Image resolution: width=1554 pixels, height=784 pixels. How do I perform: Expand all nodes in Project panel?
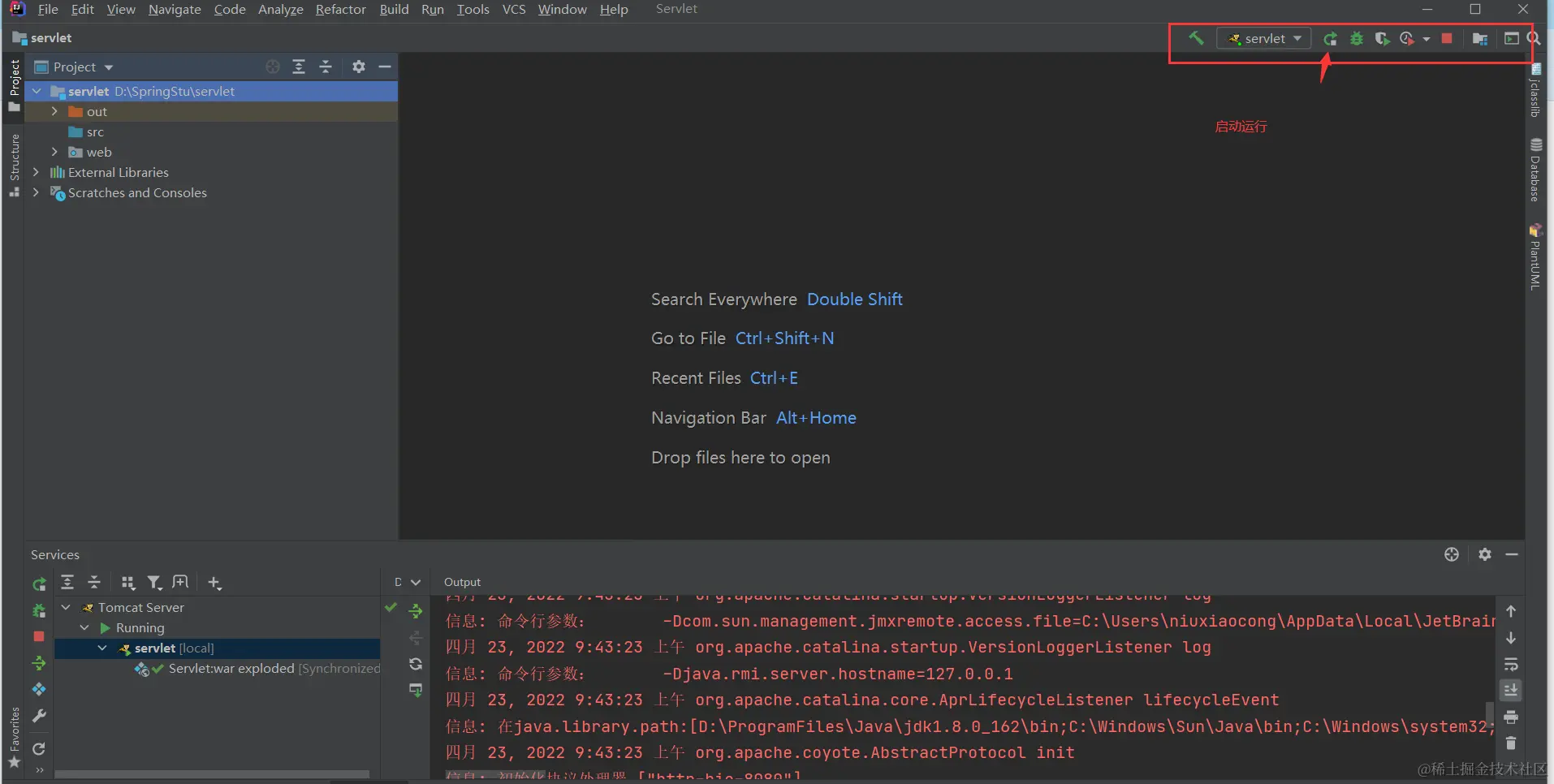point(299,67)
